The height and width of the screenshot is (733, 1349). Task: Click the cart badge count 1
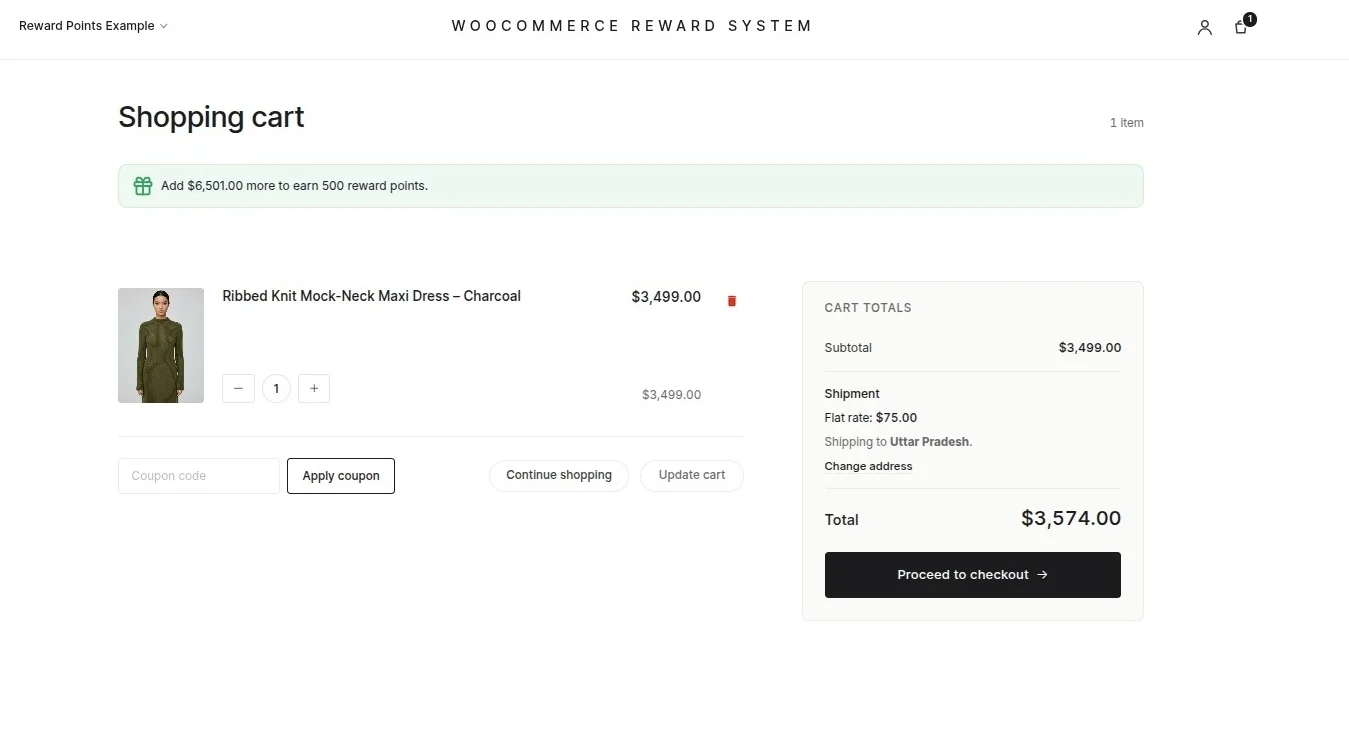[1250, 19]
